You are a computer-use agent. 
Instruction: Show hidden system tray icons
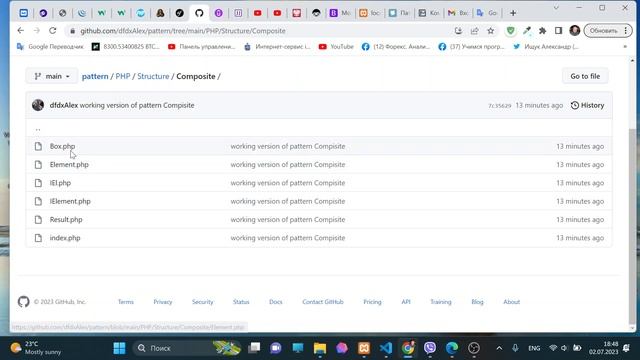[499, 348]
